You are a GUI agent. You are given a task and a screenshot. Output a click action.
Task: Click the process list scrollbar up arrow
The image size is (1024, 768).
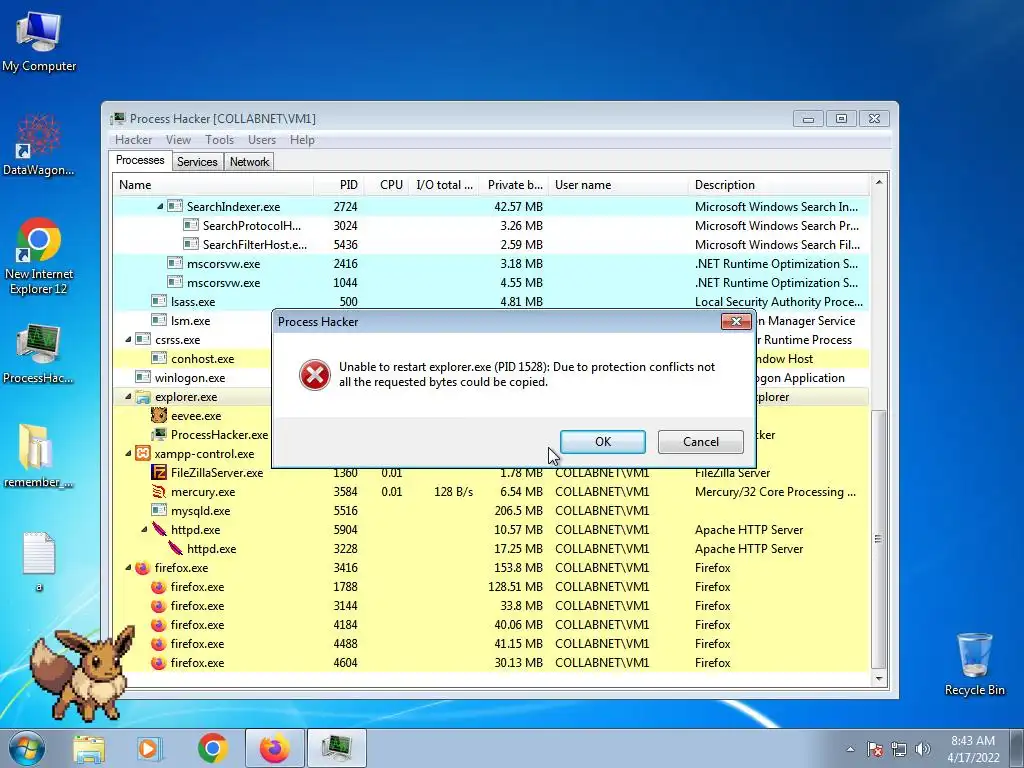(878, 182)
